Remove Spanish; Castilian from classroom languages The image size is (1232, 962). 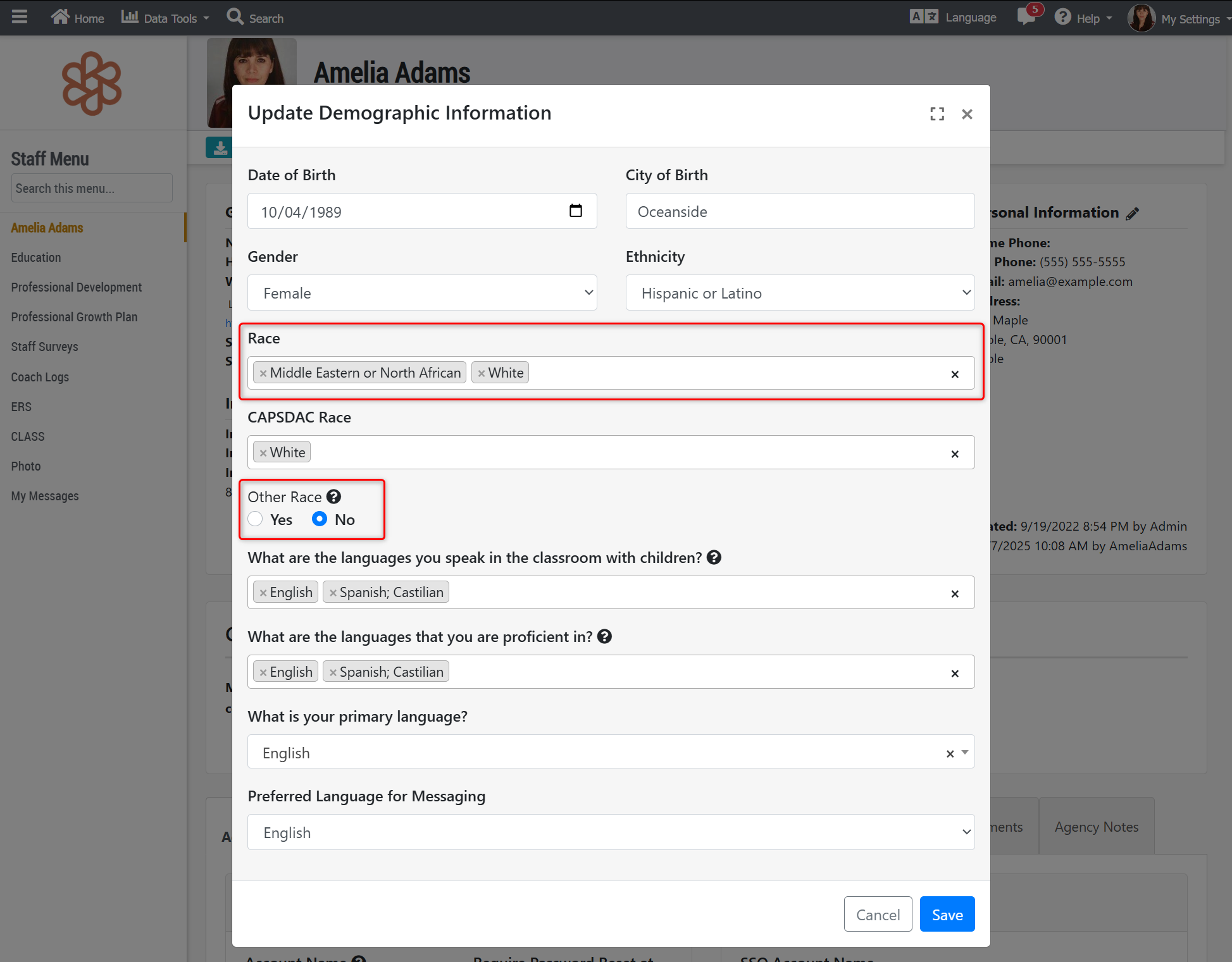tap(333, 593)
